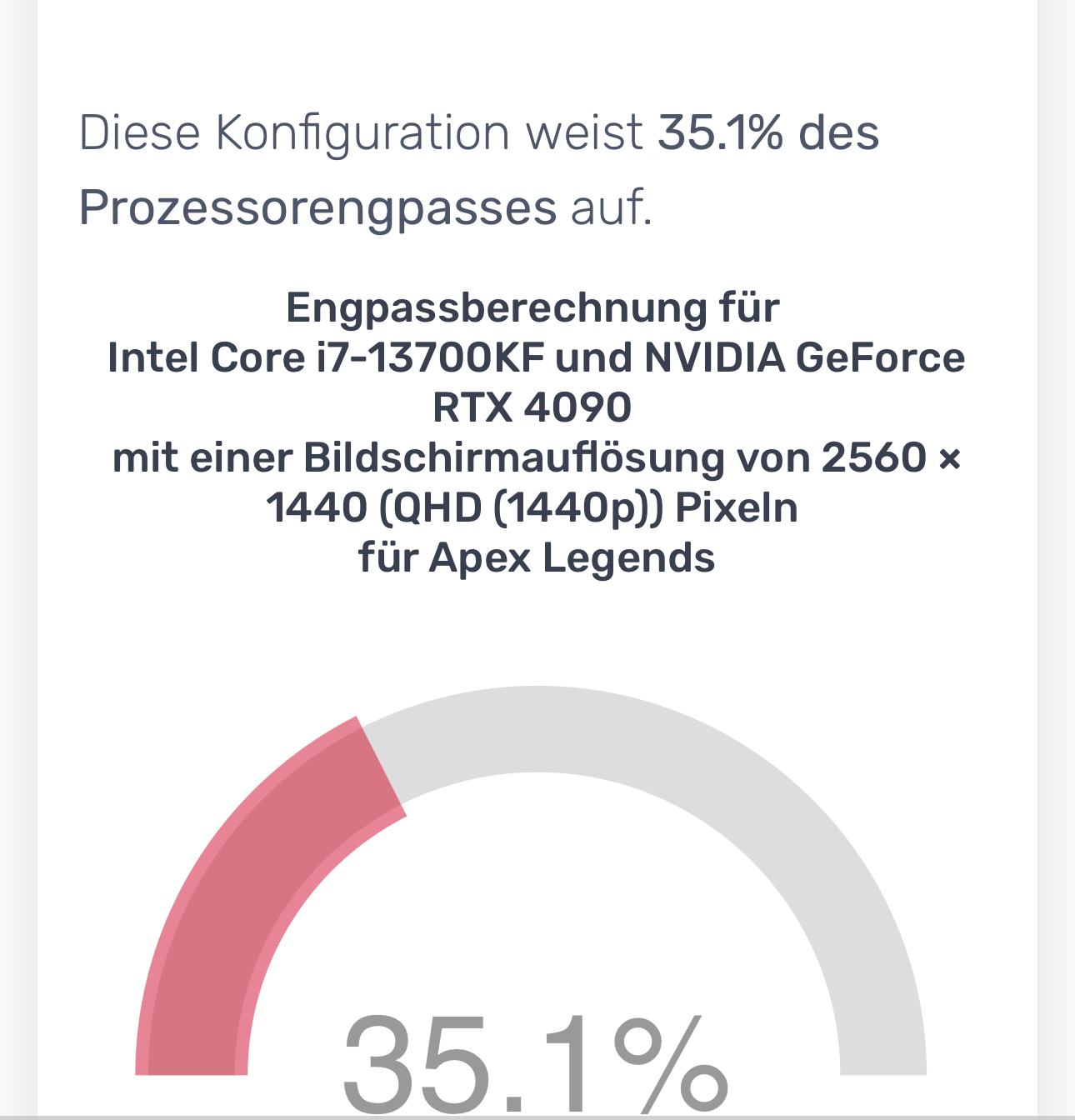
Task: Tap the "Intel Core i7-13700KF" processor name
Action: click(x=325, y=358)
